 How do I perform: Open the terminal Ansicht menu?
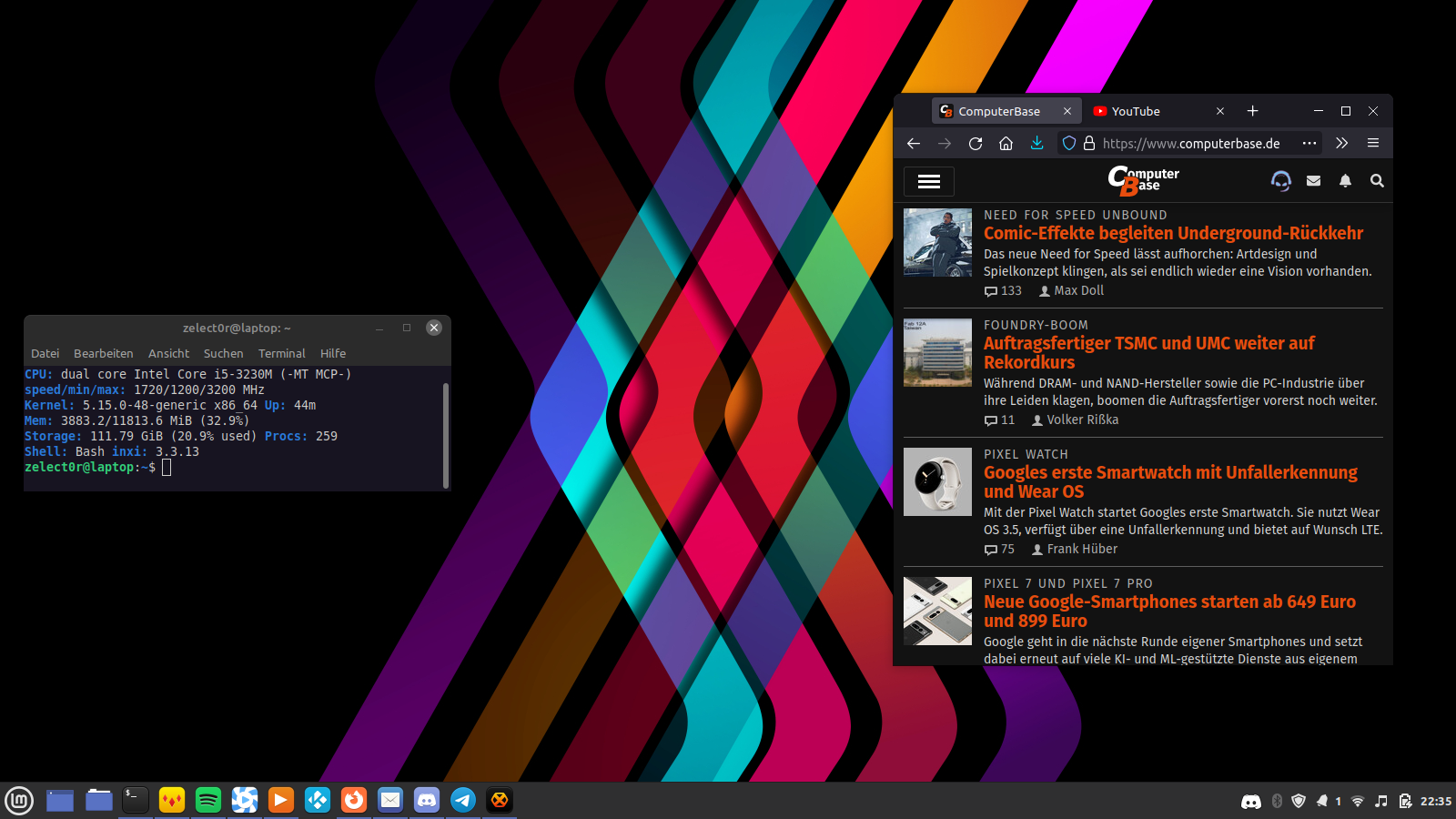click(x=169, y=354)
